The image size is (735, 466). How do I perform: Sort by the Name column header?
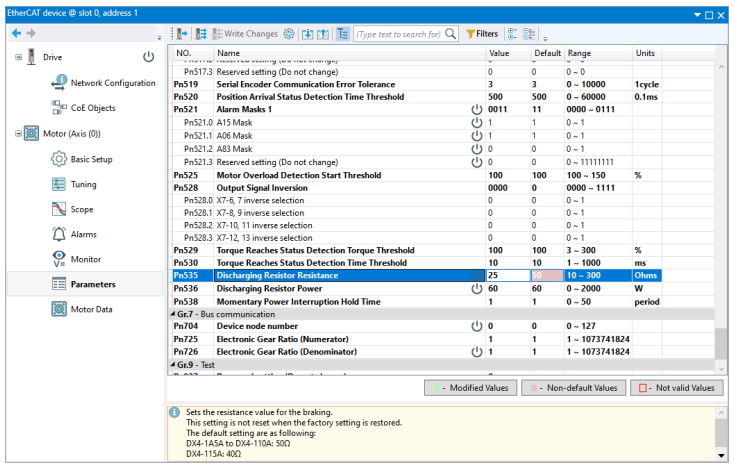pos(350,53)
